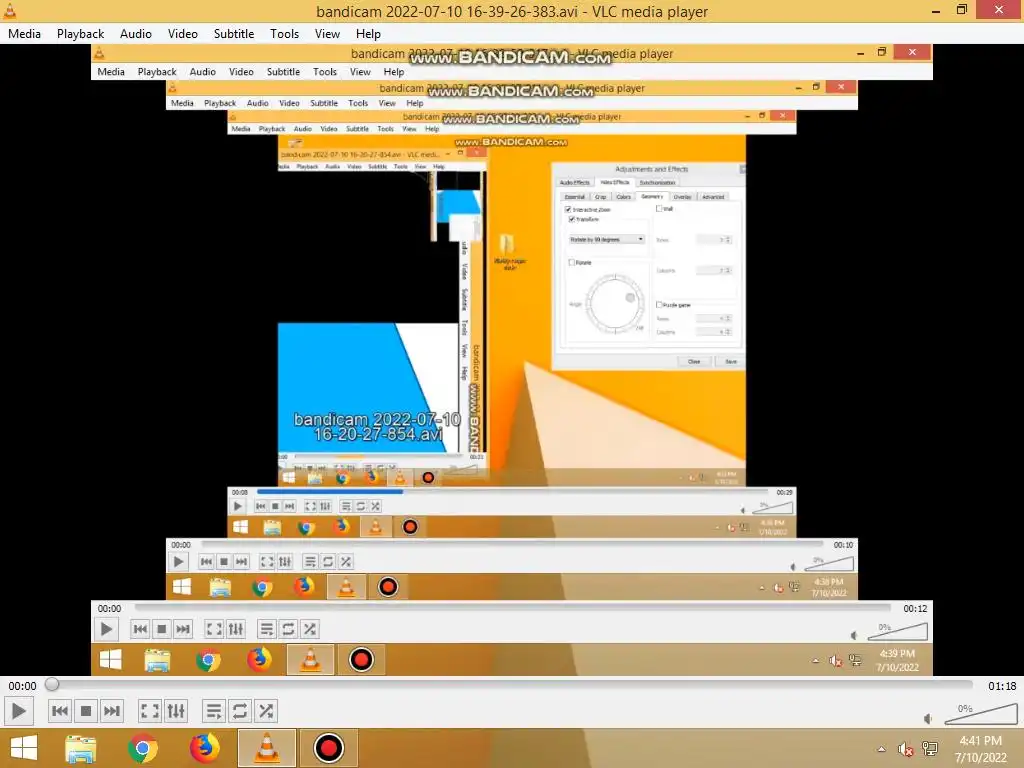The width and height of the screenshot is (1024, 768).
Task: Select Essential sub-tab in recorded dialog
Action: pyautogui.click(x=575, y=197)
